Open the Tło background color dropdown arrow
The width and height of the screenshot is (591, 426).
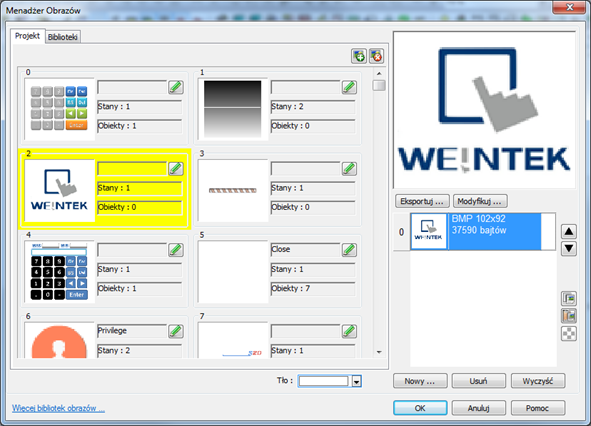tap(357, 382)
